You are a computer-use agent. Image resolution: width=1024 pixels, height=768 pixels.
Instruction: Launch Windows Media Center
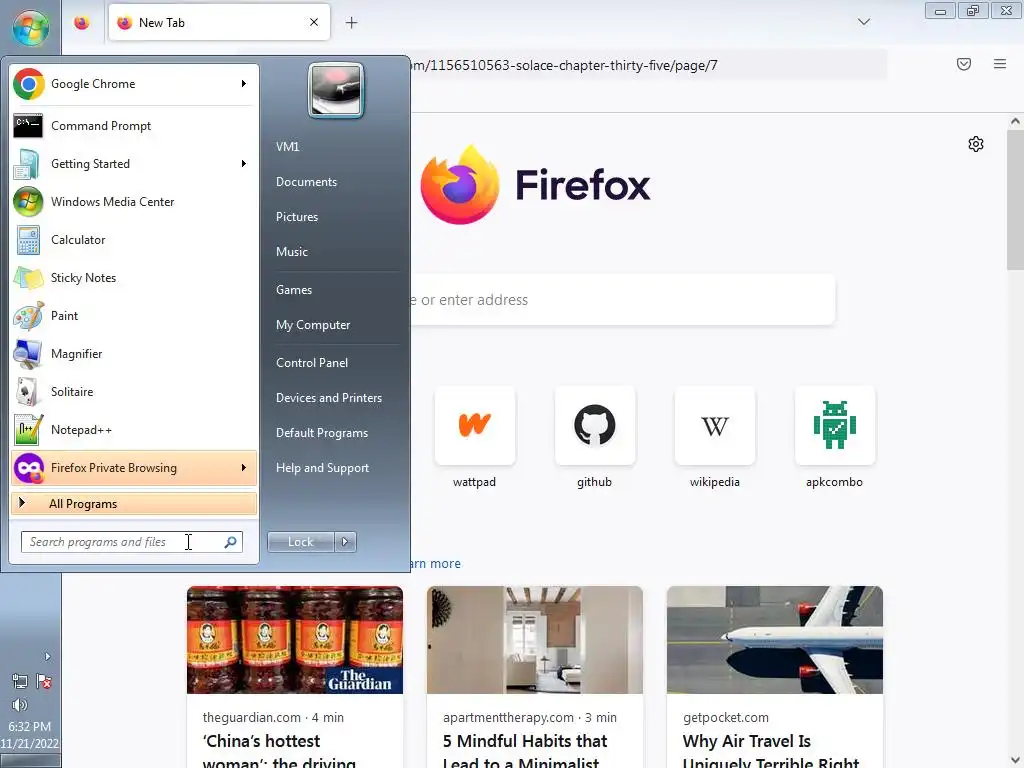pyautogui.click(x=133, y=202)
